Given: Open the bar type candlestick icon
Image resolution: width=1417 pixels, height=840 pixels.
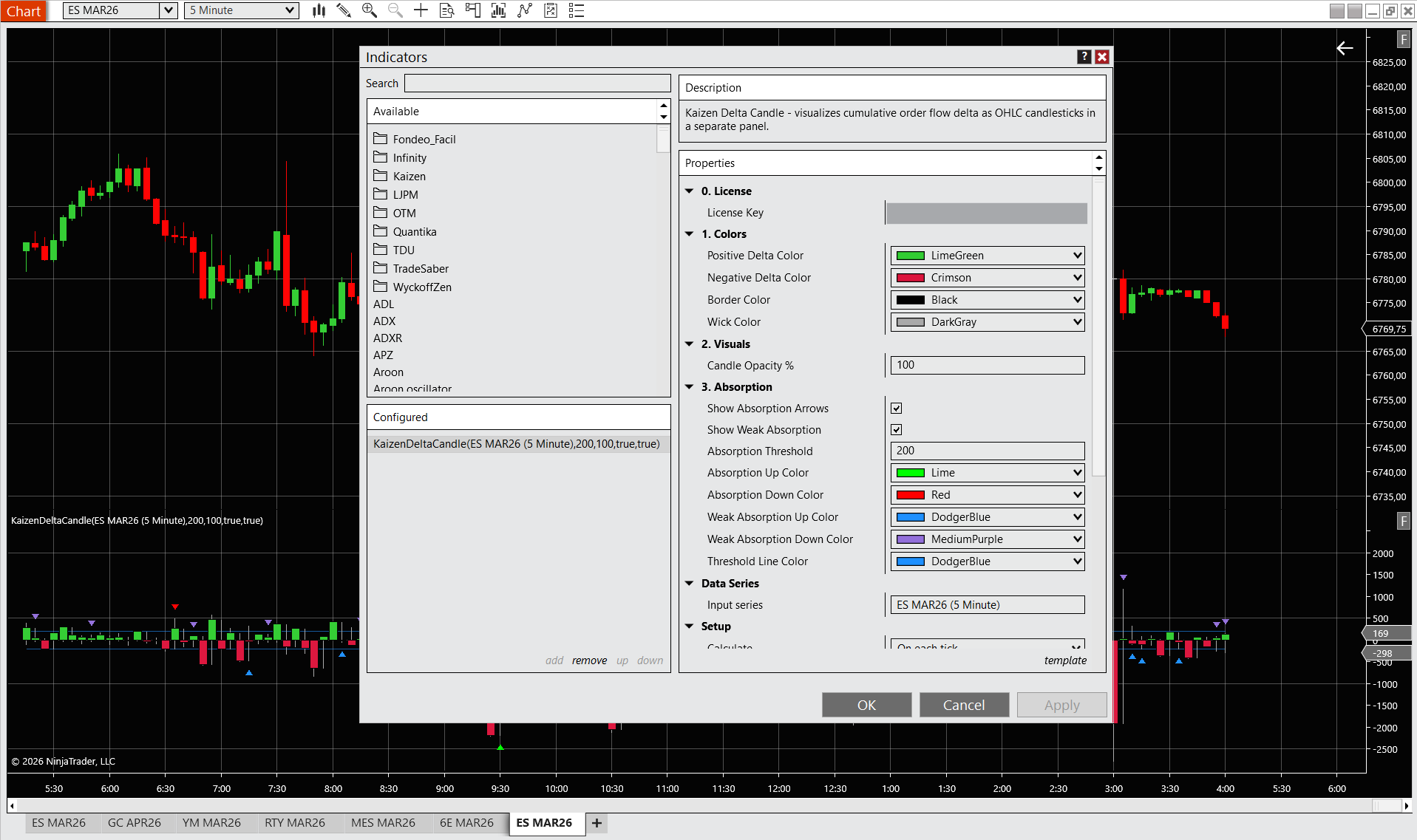Looking at the screenshot, I should 319,10.
